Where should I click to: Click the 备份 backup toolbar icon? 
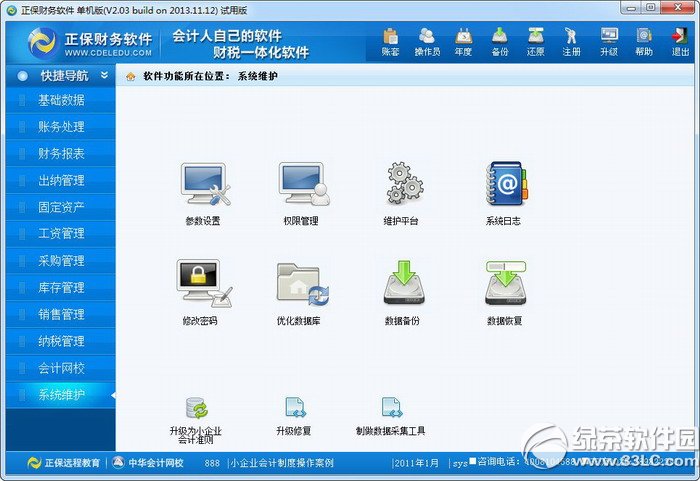pyautogui.click(x=500, y=42)
